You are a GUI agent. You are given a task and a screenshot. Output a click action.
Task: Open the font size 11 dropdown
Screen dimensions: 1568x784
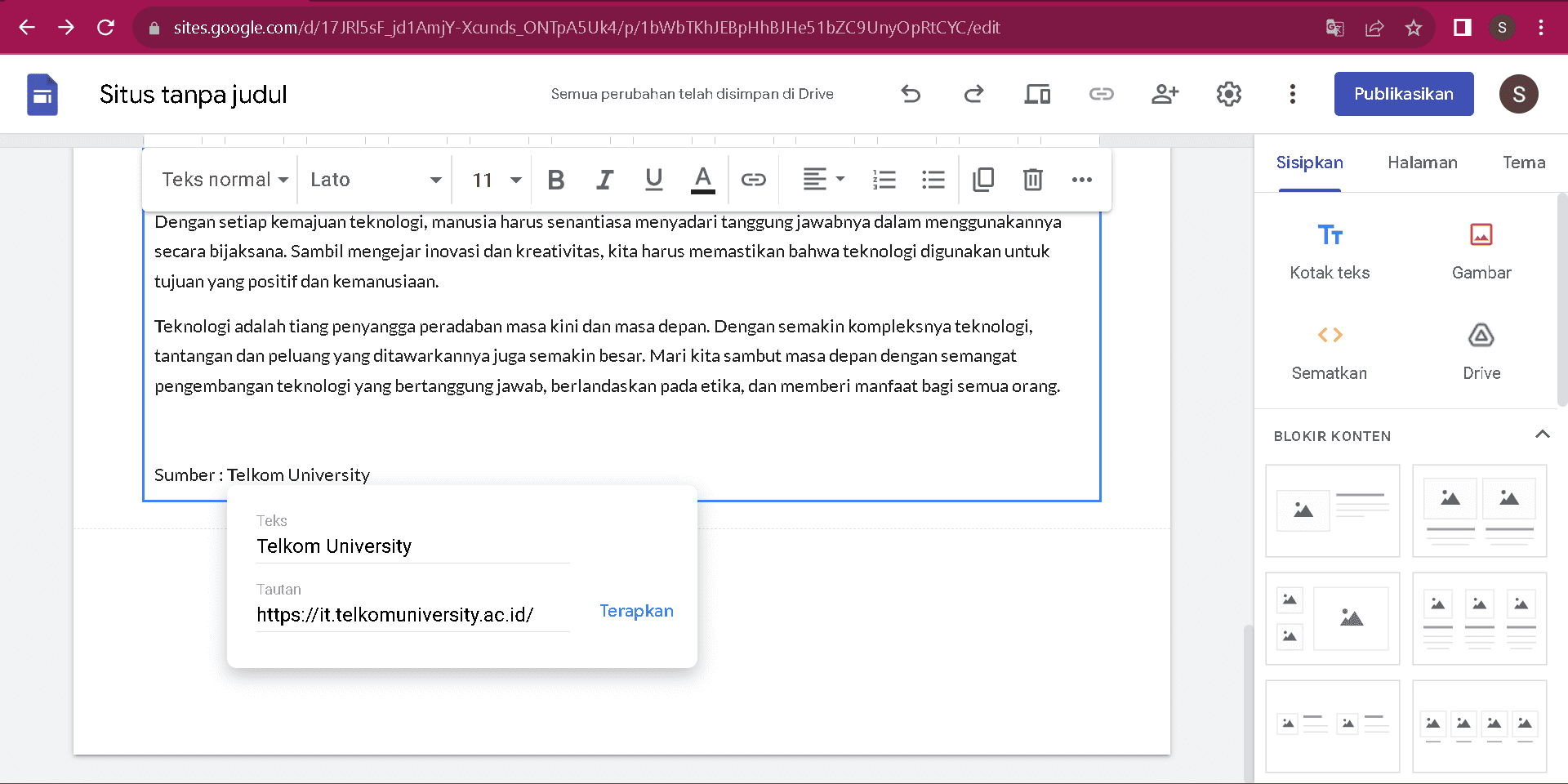point(496,180)
